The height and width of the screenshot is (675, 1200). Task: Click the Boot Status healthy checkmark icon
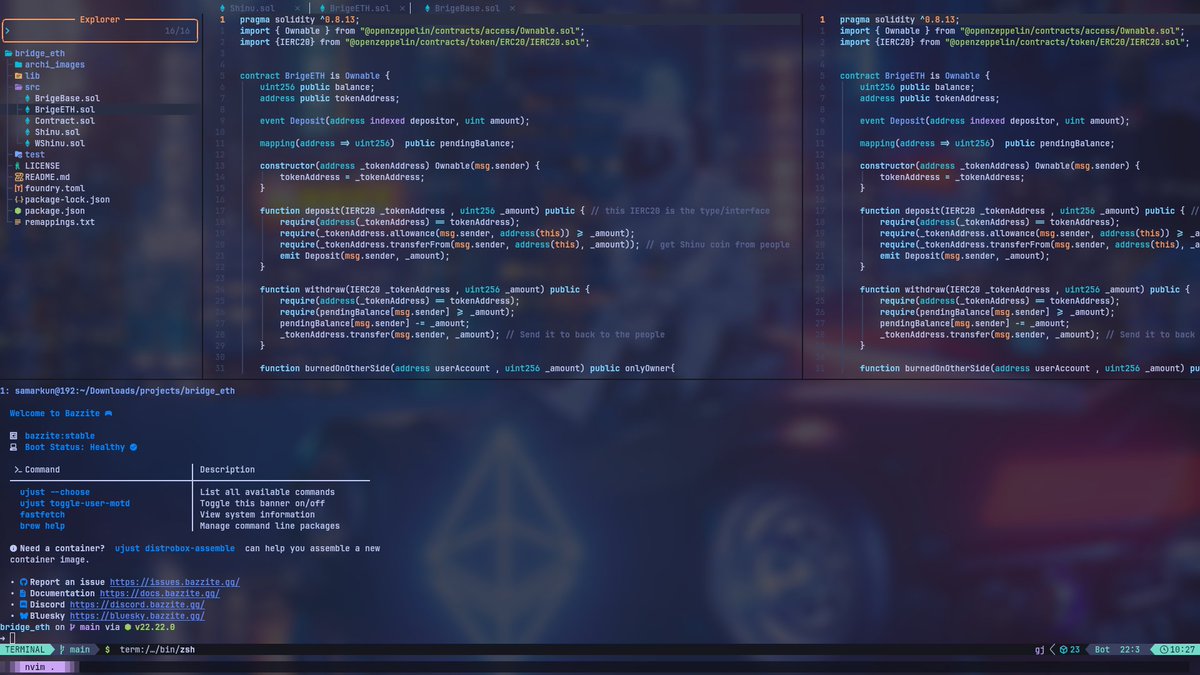coord(133,447)
